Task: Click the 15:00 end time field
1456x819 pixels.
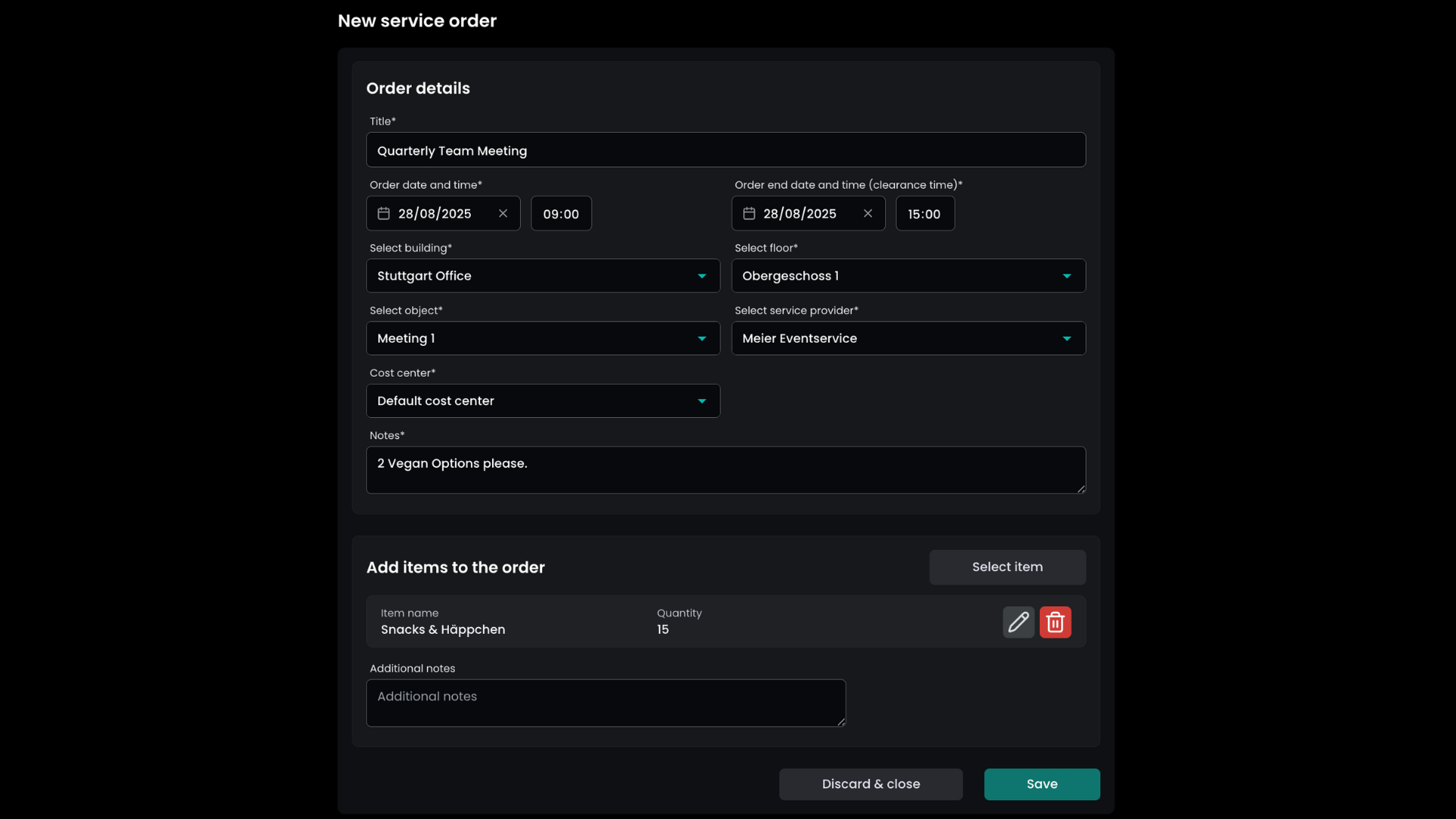Action: (924, 214)
